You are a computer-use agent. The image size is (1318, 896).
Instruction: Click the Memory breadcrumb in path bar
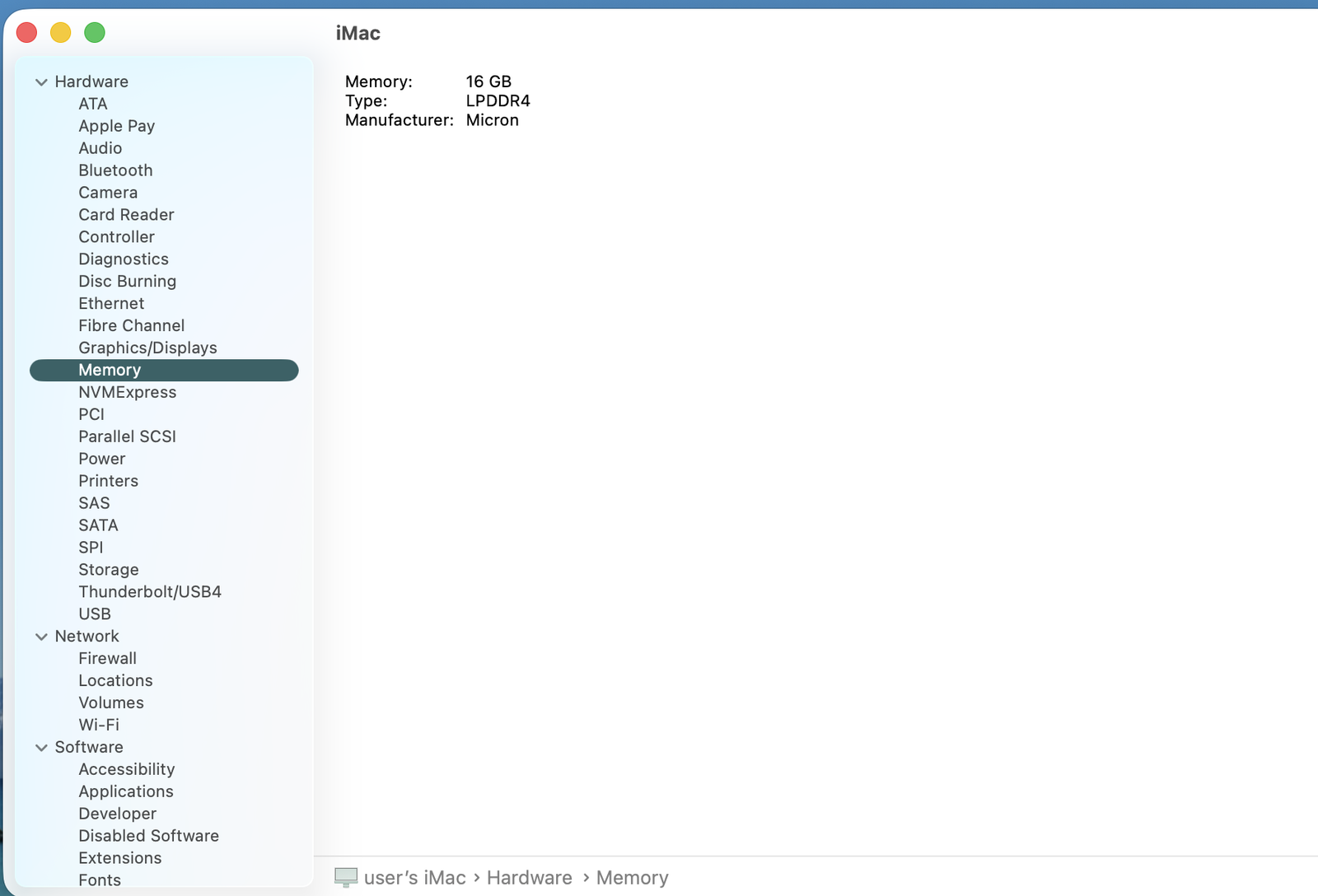point(632,878)
